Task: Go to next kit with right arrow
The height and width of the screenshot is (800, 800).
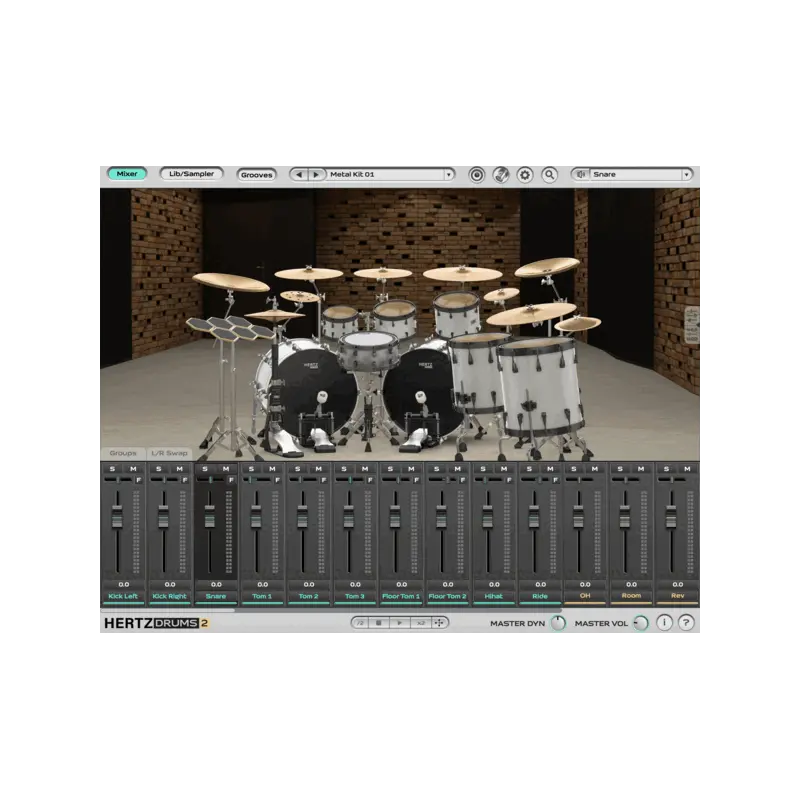Action: pyautogui.click(x=316, y=174)
